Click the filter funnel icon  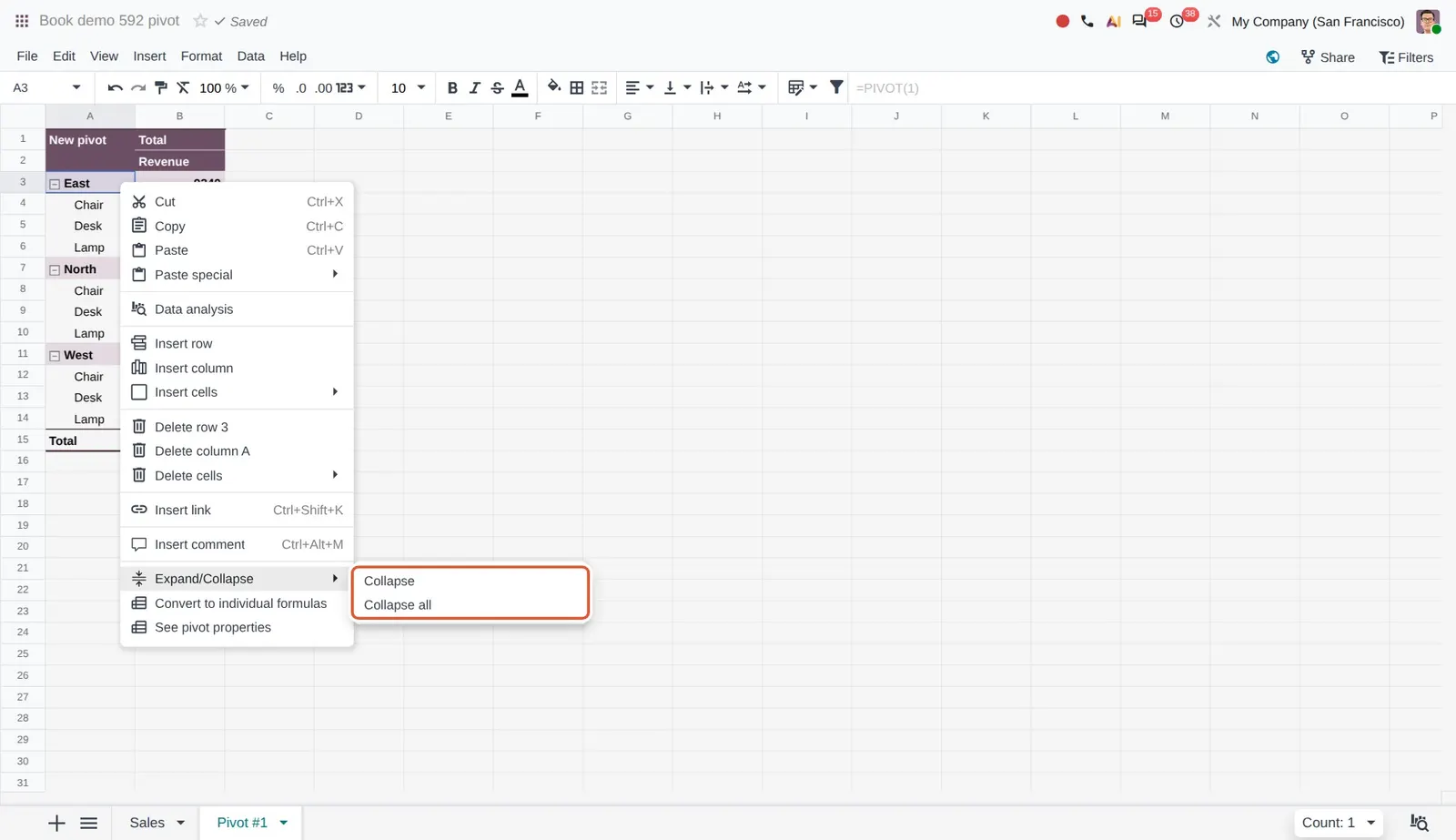point(836,87)
